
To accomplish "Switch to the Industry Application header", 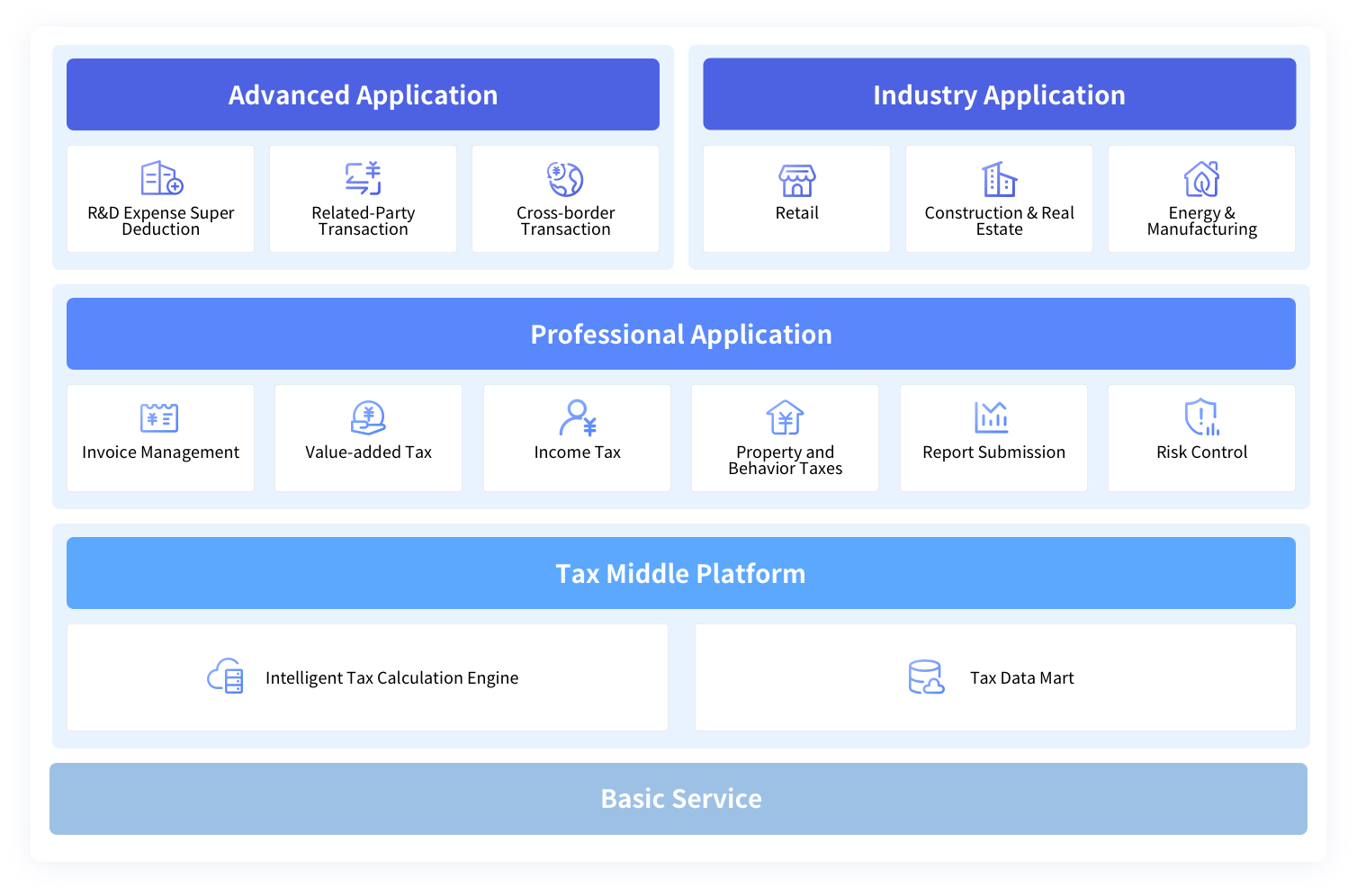I will (x=999, y=94).
